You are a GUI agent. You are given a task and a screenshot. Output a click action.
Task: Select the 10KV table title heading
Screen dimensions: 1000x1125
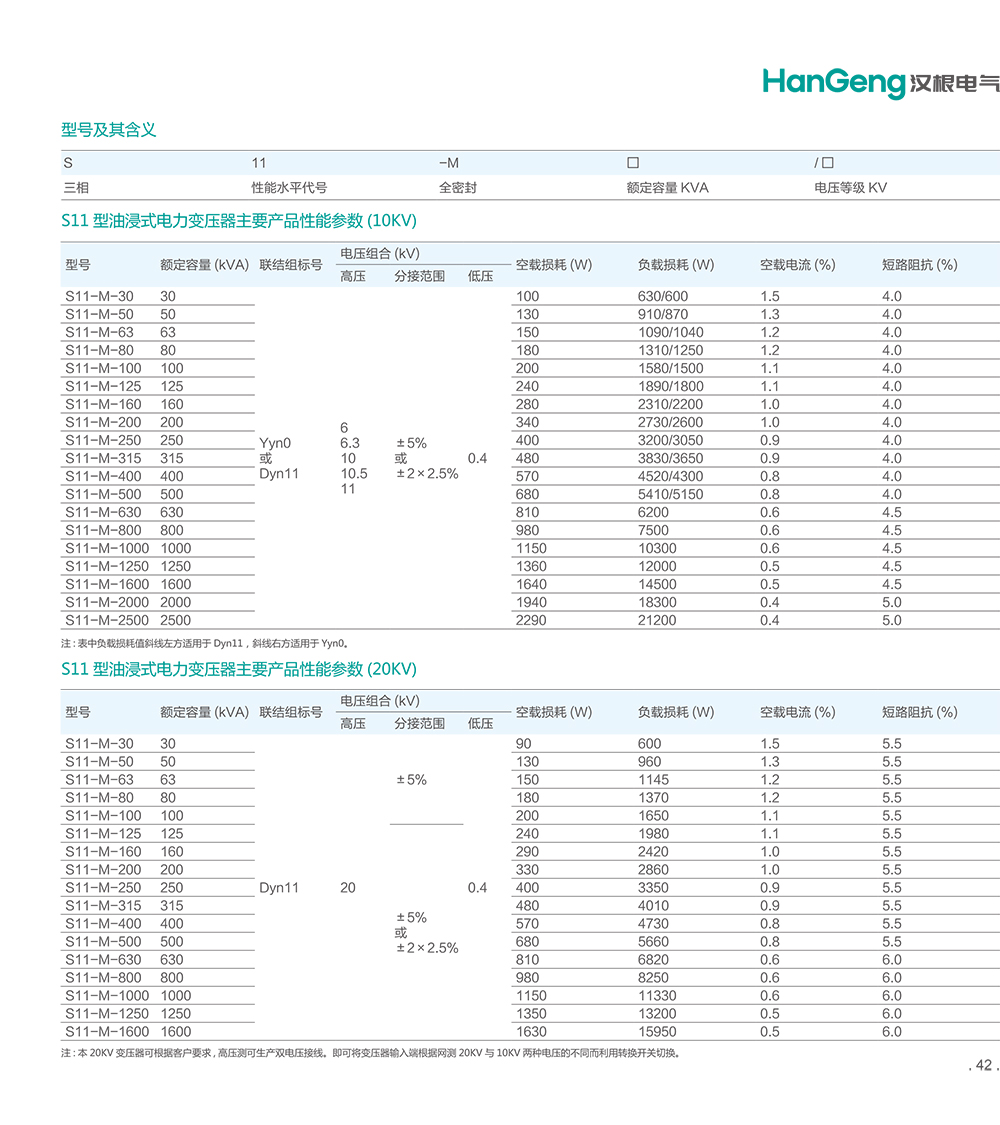click(x=239, y=221)
